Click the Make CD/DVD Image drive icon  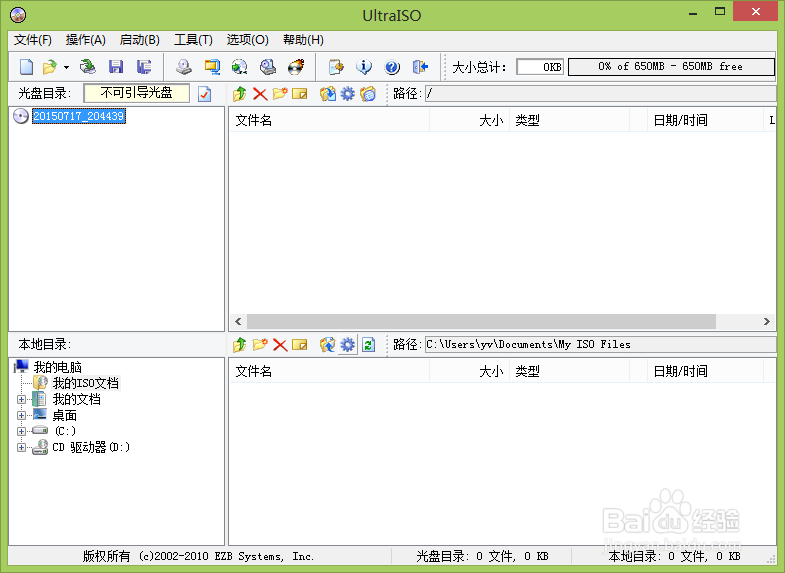click(x=184, y=67)
